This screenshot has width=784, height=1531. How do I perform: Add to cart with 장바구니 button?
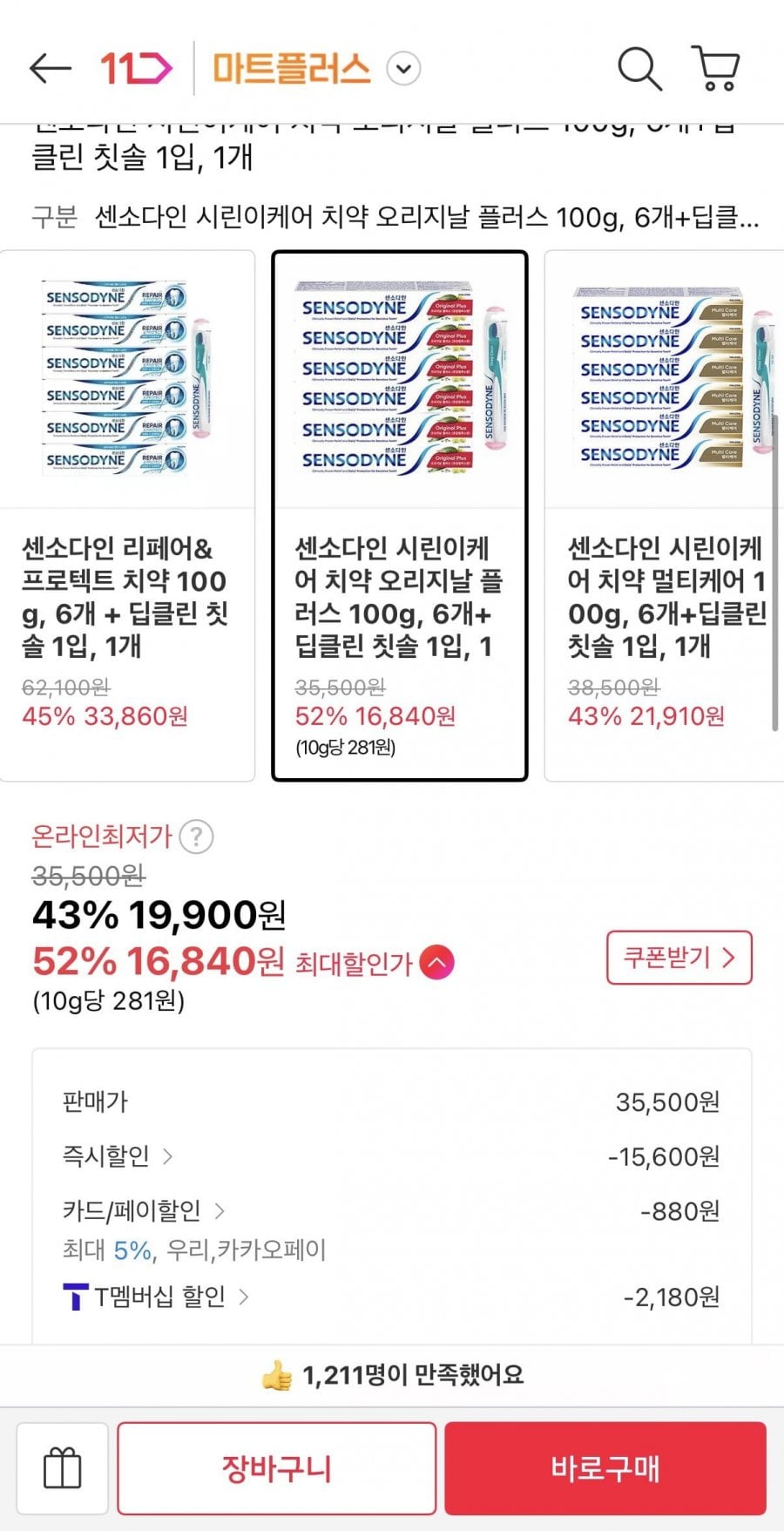click(277, 1468)
